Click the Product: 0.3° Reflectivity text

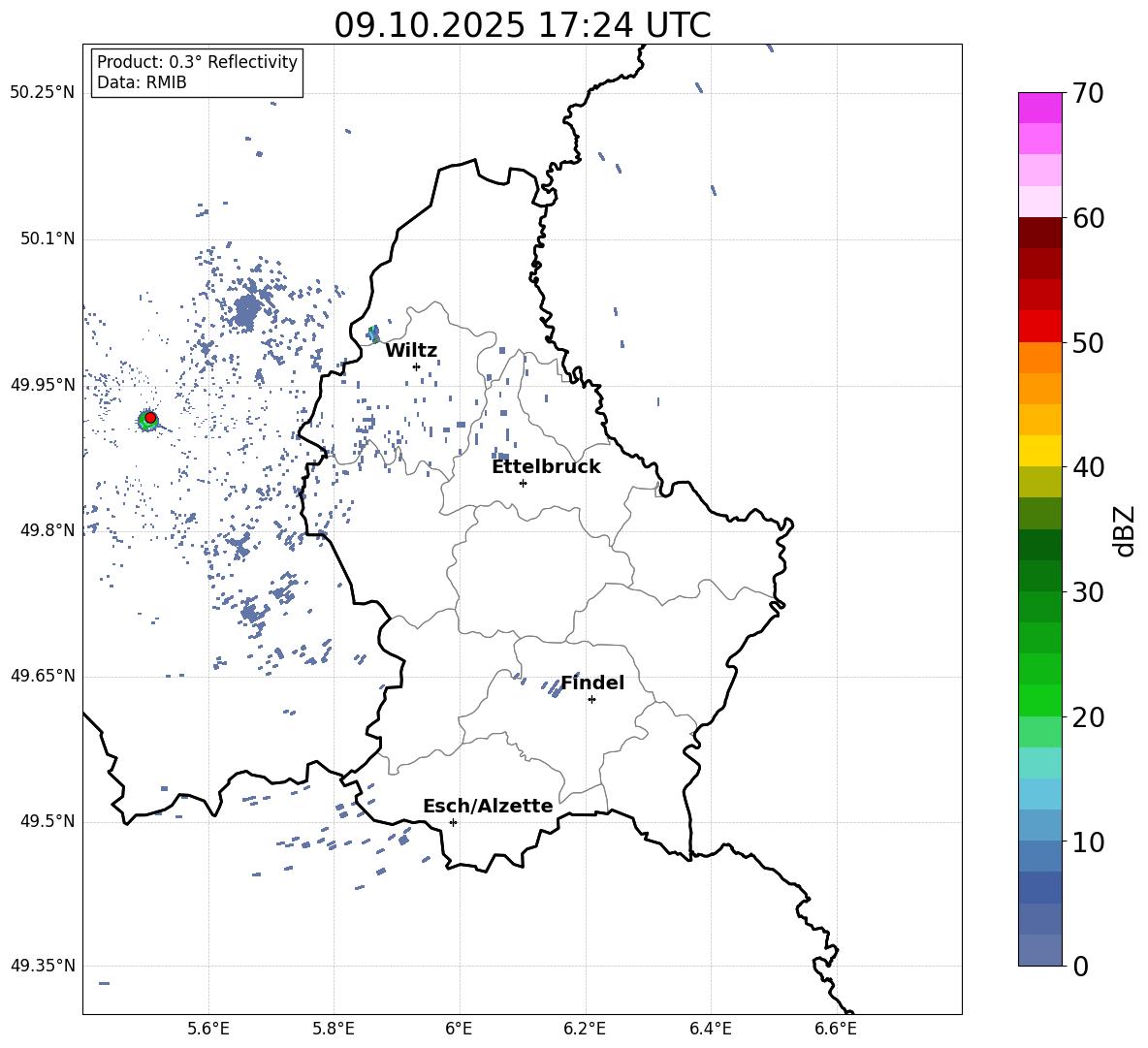click(x=197, y=62)
